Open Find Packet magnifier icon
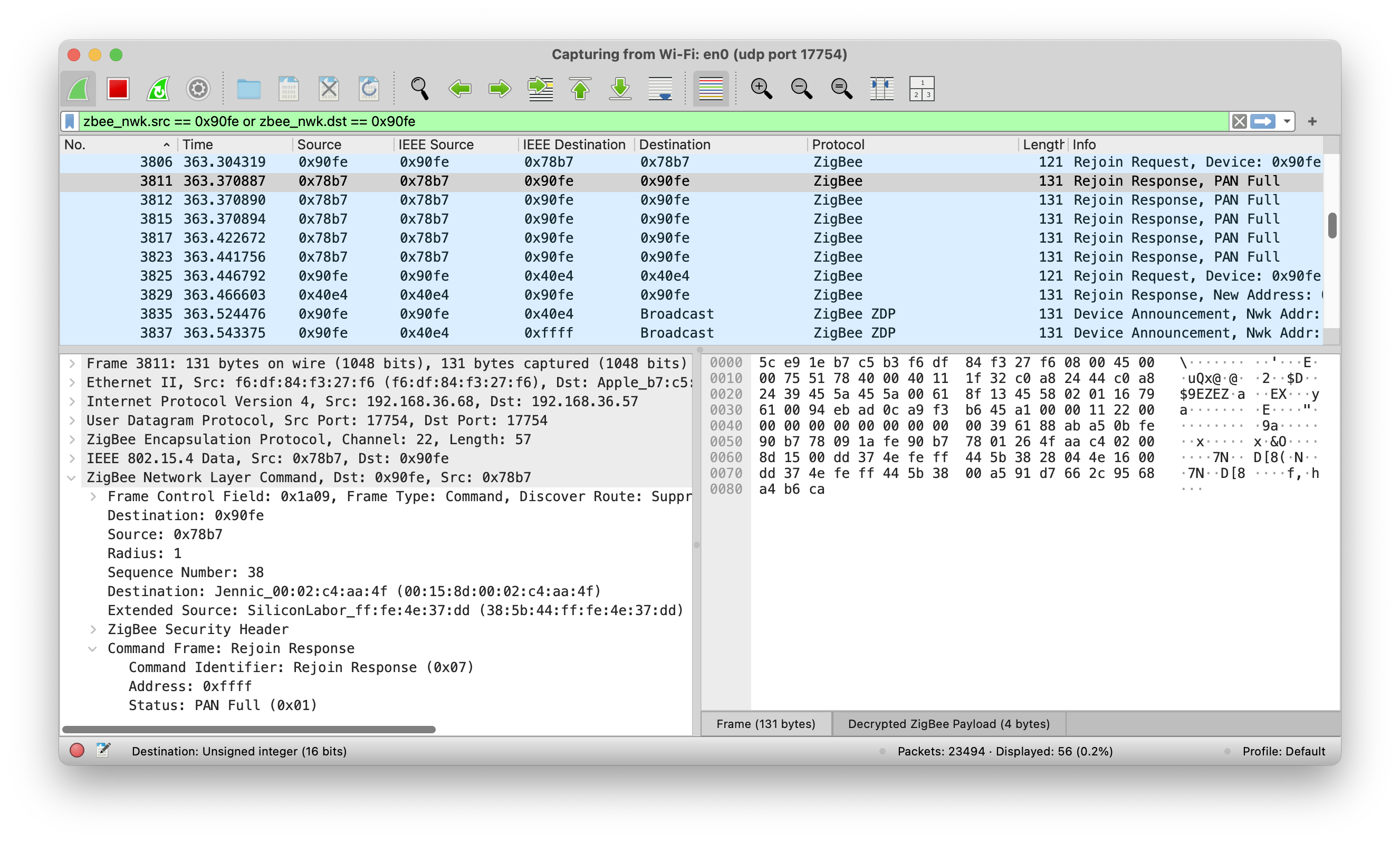Image resolution: width=1400 pixels, height=843 pixels. (x=419, y=89)
